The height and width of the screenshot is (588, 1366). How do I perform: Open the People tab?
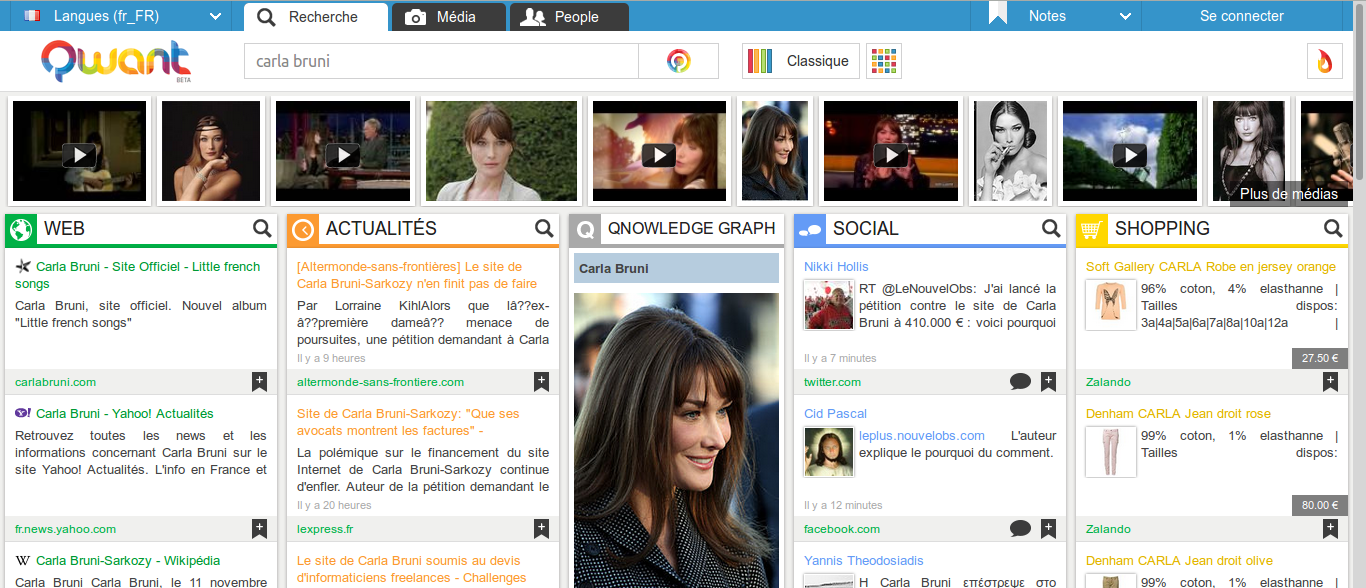tap(569, 17)
